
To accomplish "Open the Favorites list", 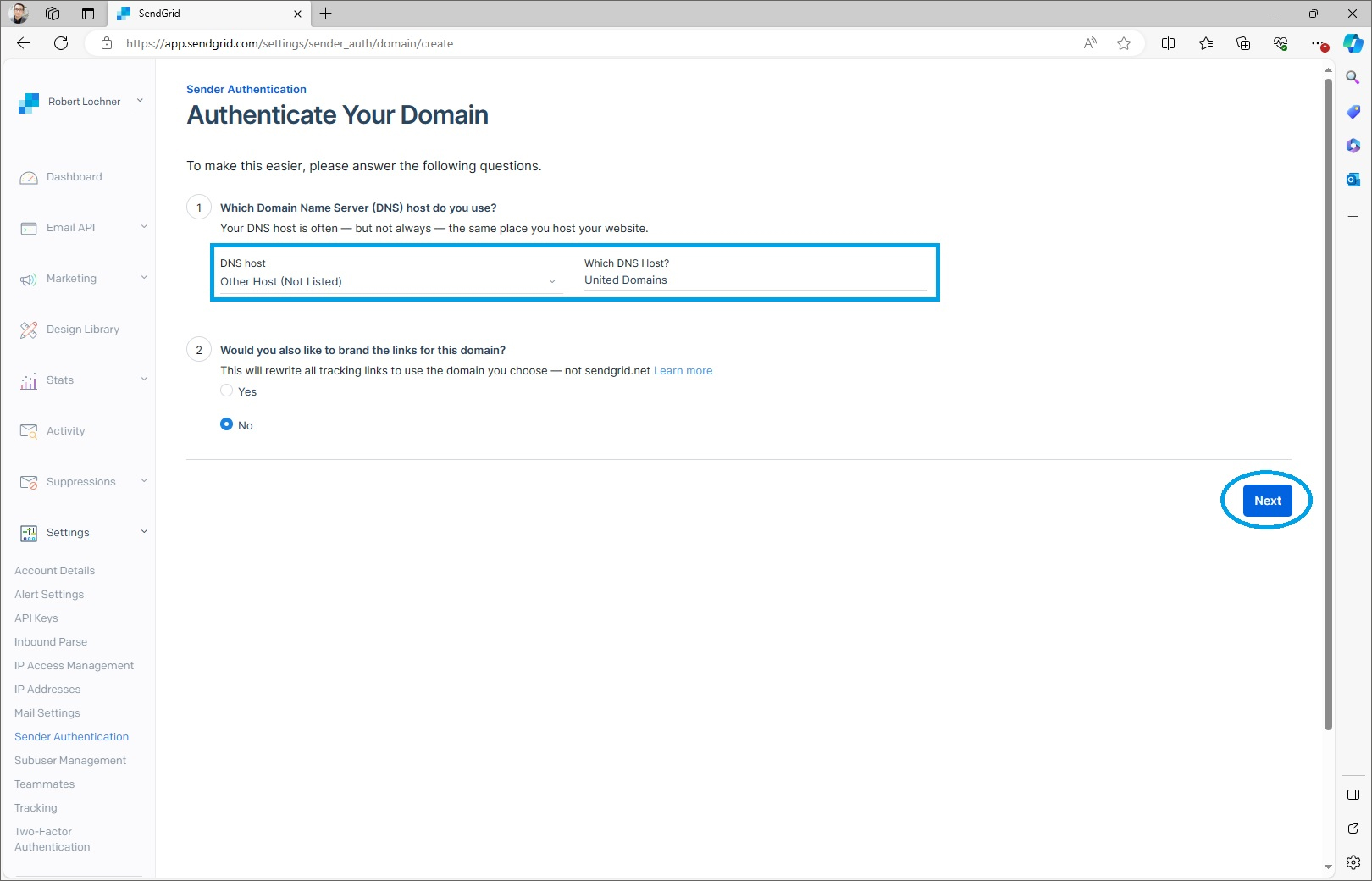I will tap(1206, 43).
